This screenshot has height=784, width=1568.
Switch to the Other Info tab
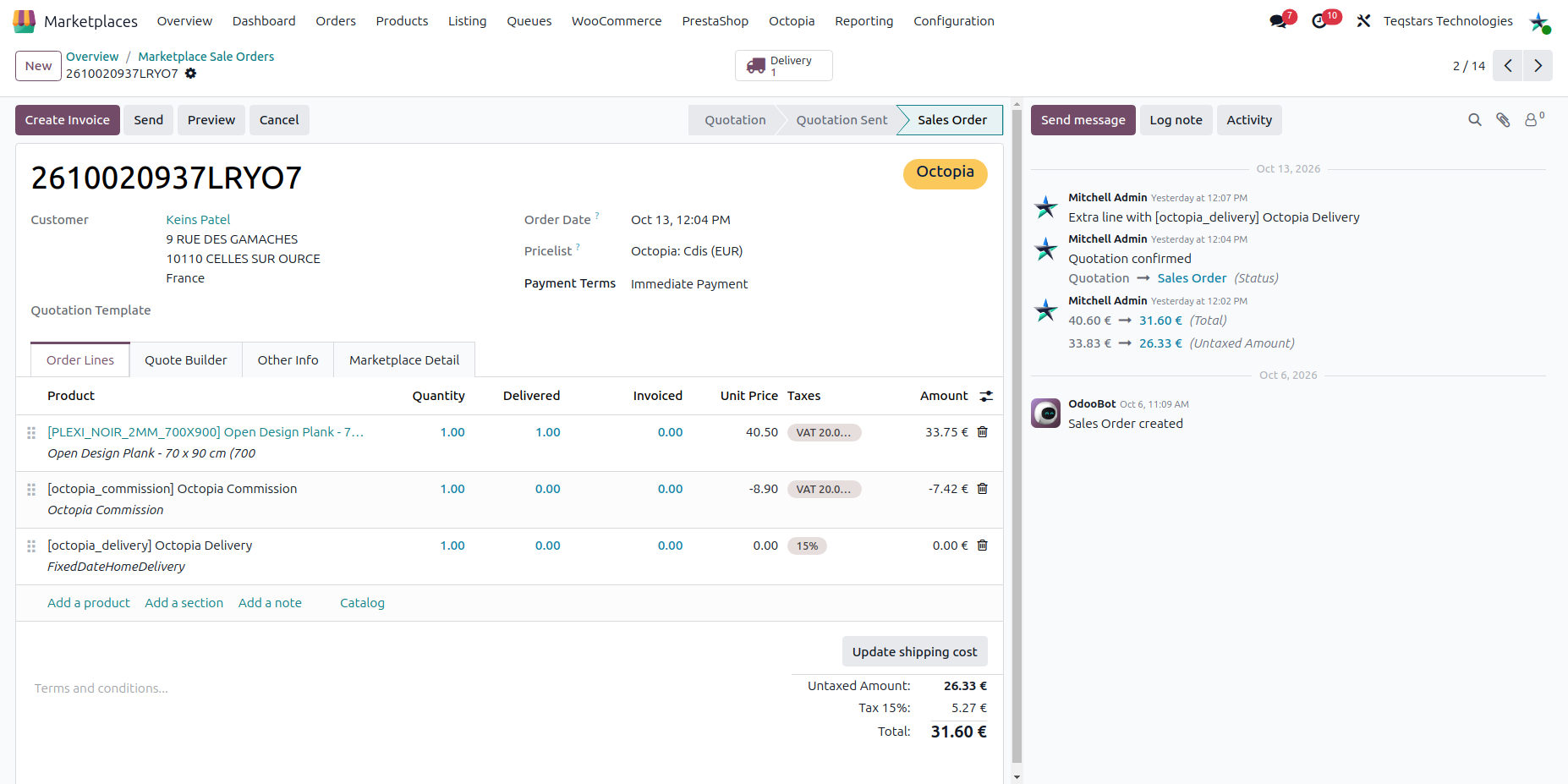tap(288, 360)
